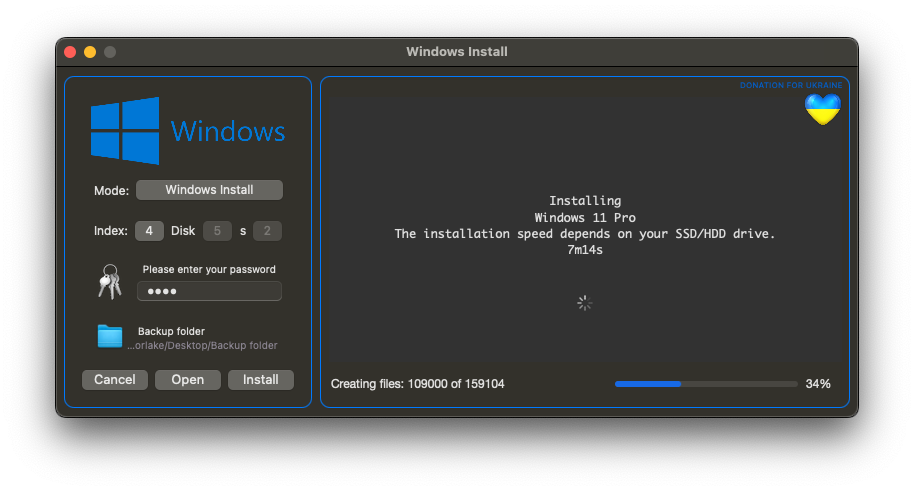
Task: Click the 'Backup folder' label
Action: click(171, 331)
